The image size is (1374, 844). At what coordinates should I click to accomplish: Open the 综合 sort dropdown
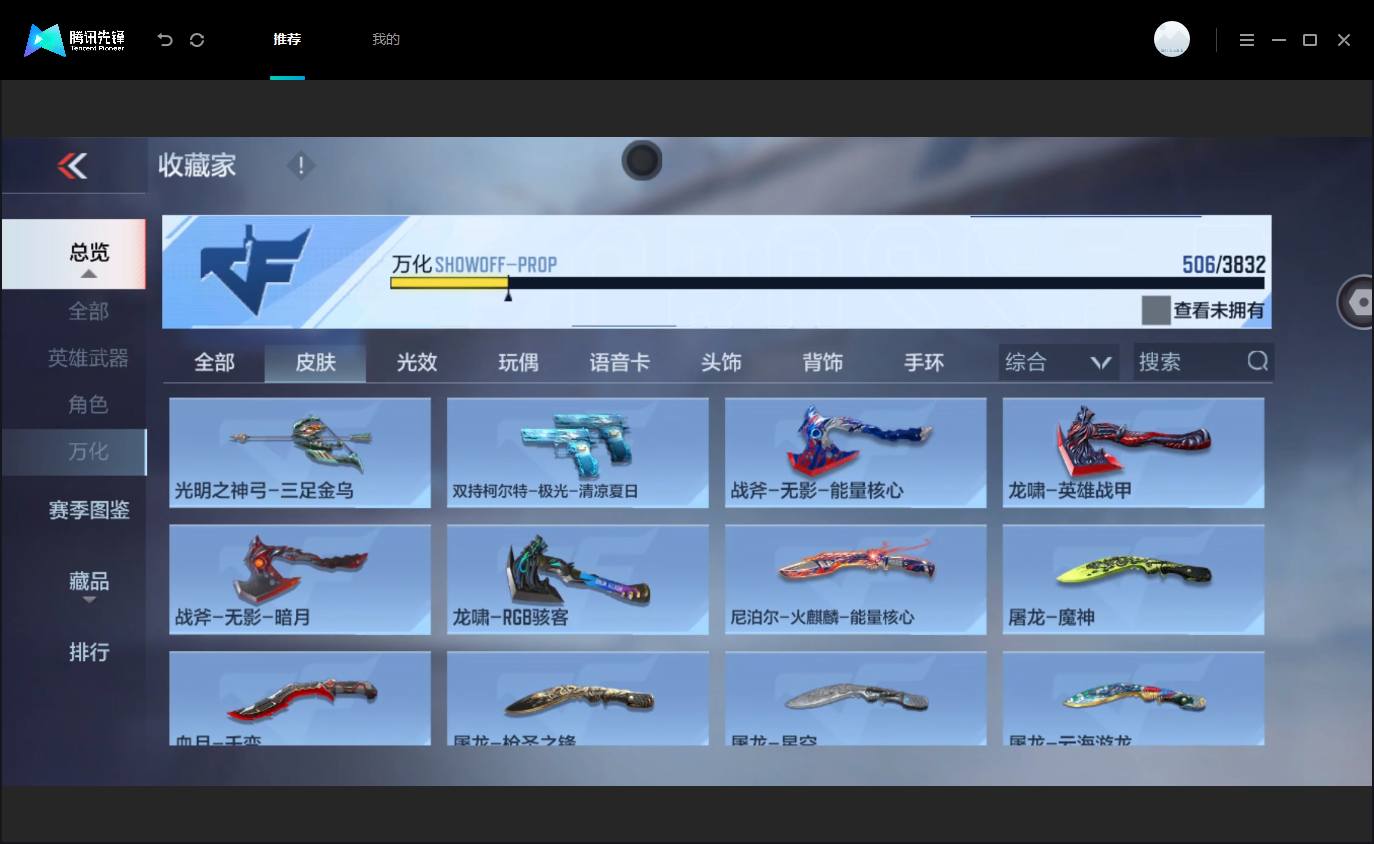pos(1059,362)
